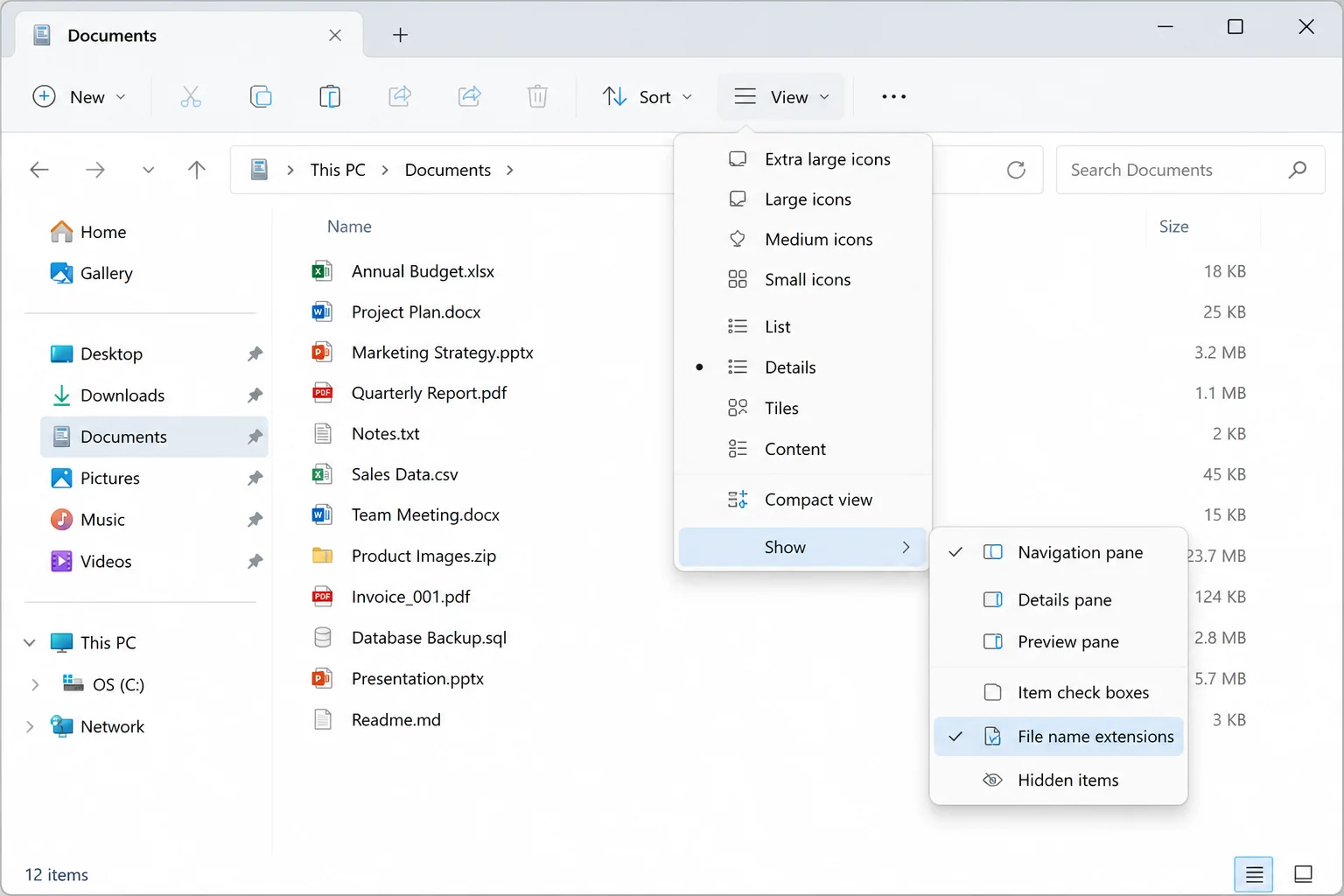Click the Delete trash can icon
Image resolution: width=1344 pixels, height=896 pixels.
537,96
